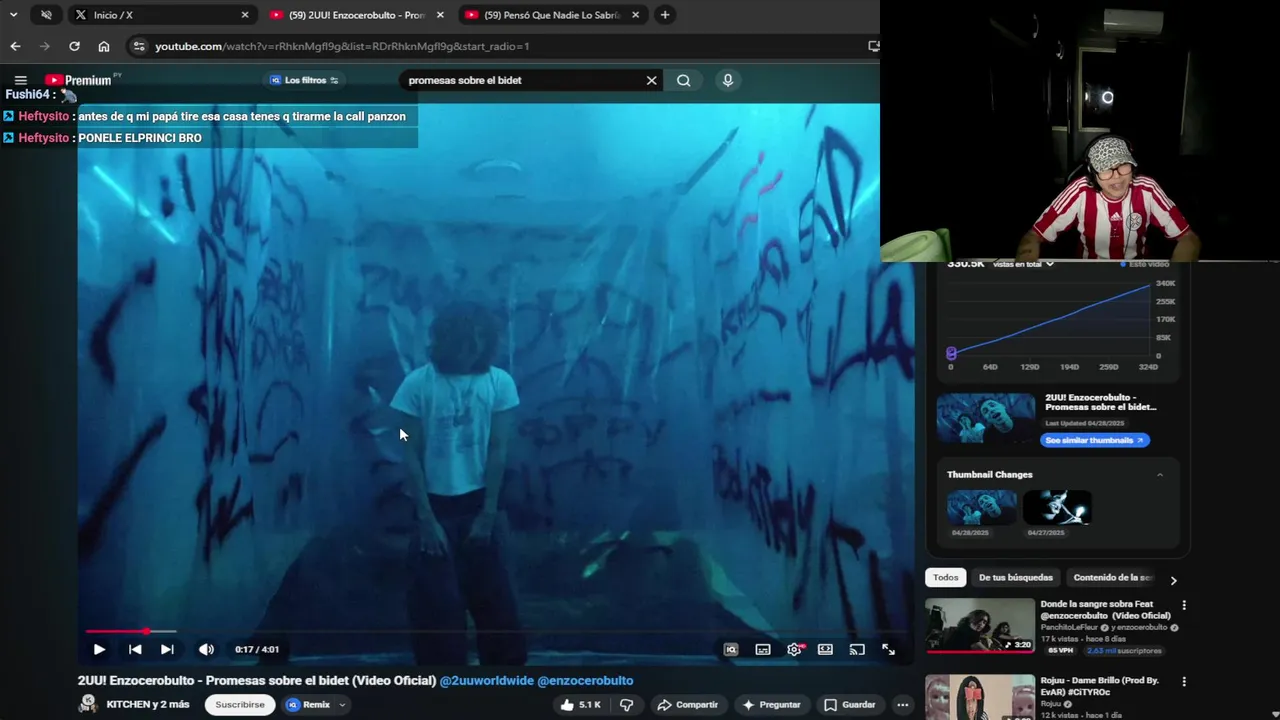
Task: Click the vidIQ icon in player controls
Action: point(731,649)
